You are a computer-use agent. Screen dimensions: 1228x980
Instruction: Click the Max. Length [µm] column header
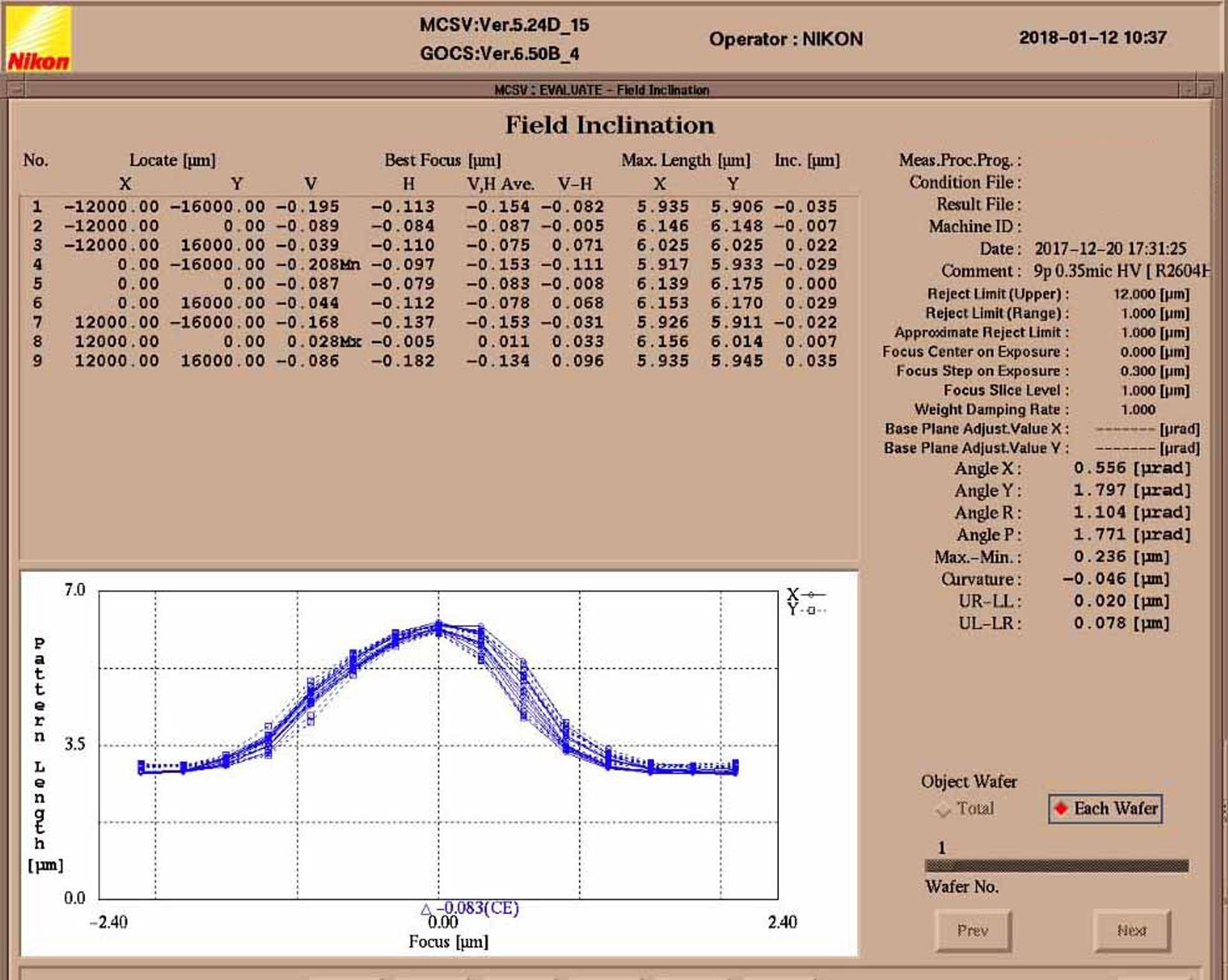pos(686,160)
